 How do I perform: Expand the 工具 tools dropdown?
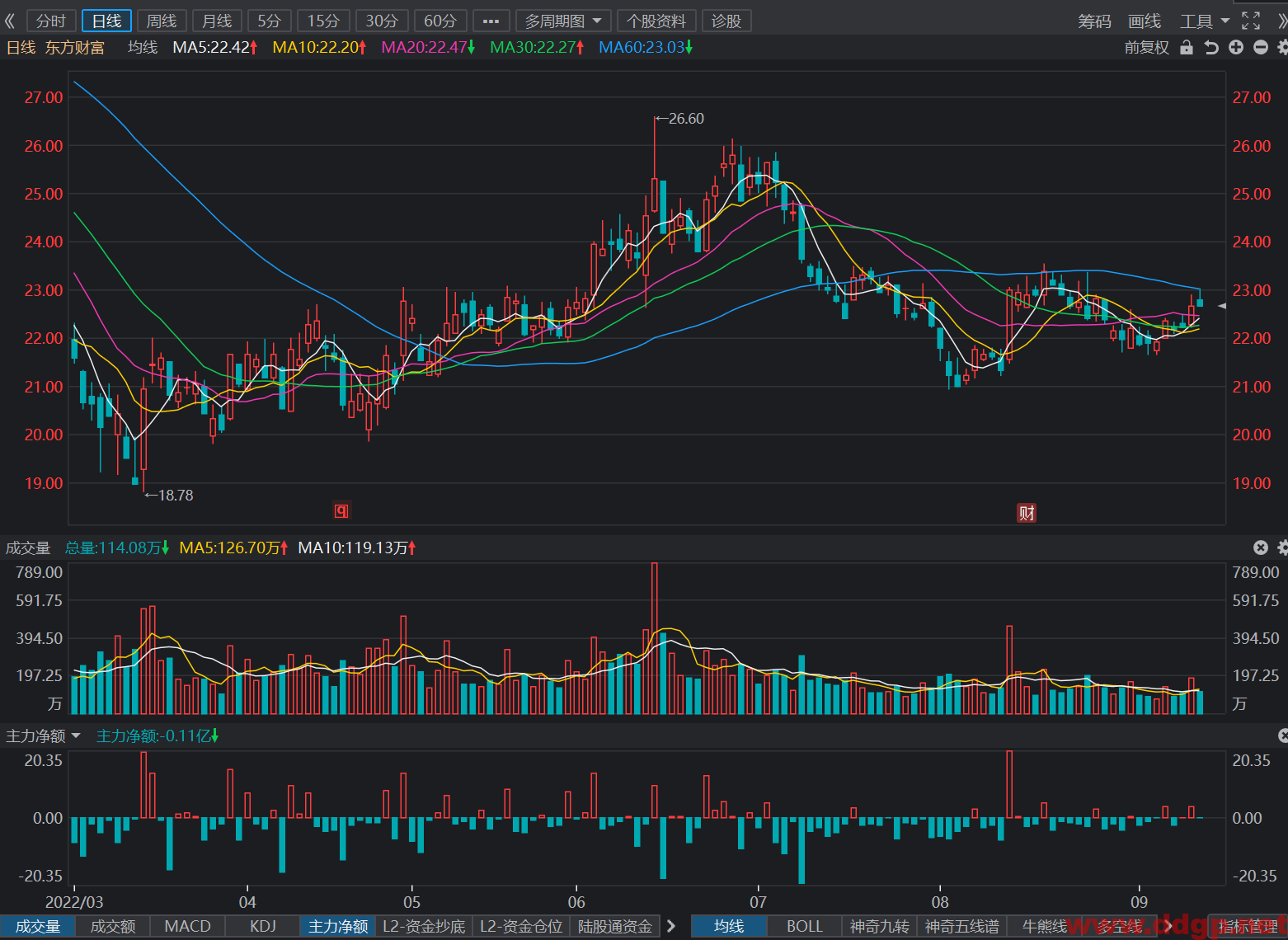pos(1204,21)
